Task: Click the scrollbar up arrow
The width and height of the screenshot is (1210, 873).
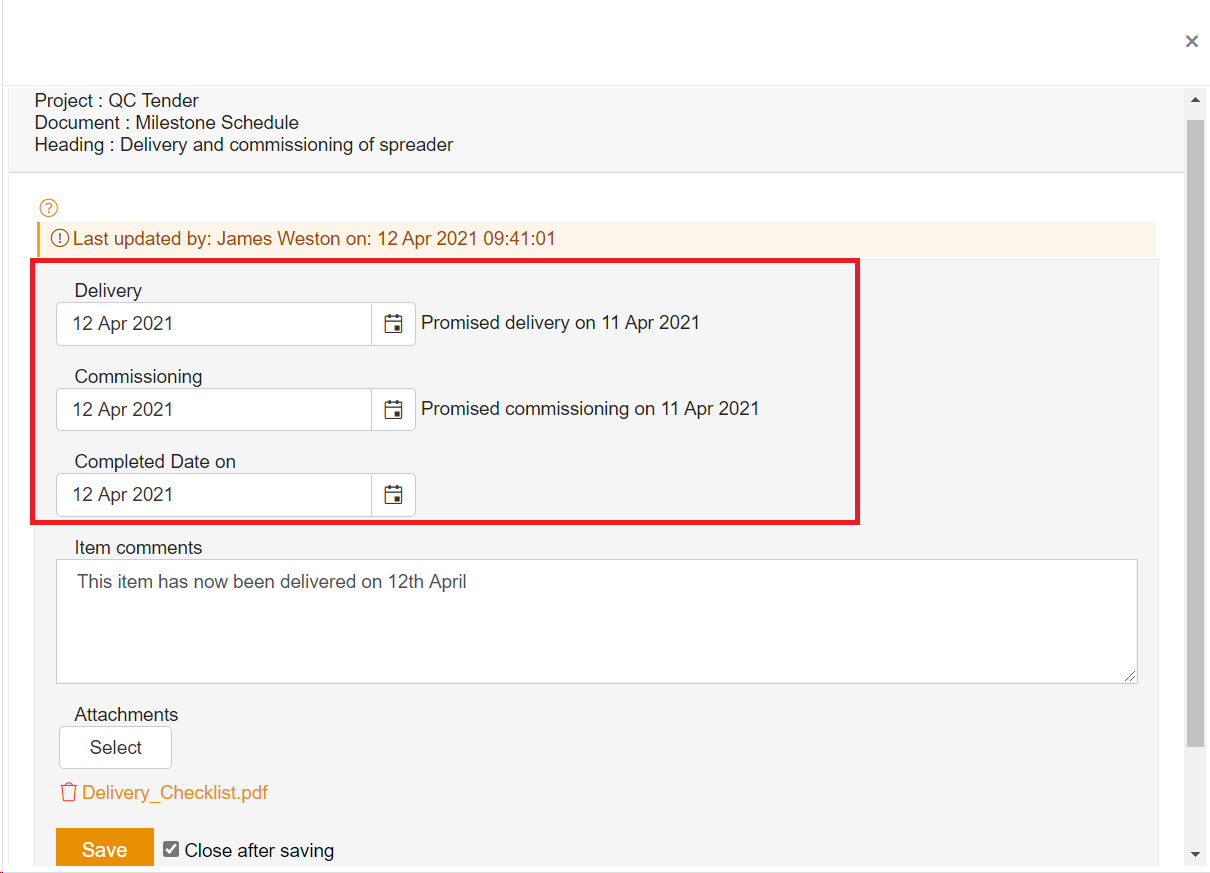Action: coord(1195,101)
